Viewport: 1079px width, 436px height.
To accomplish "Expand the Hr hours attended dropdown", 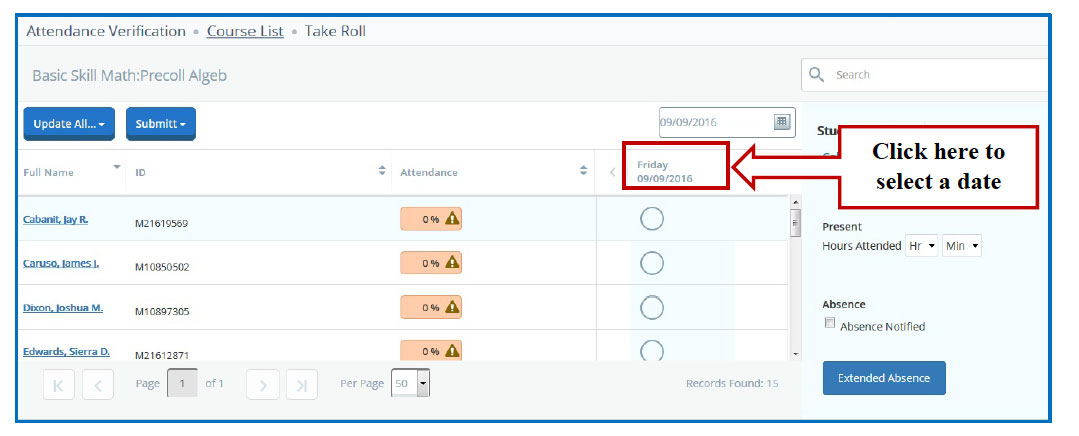I will 920,246.
